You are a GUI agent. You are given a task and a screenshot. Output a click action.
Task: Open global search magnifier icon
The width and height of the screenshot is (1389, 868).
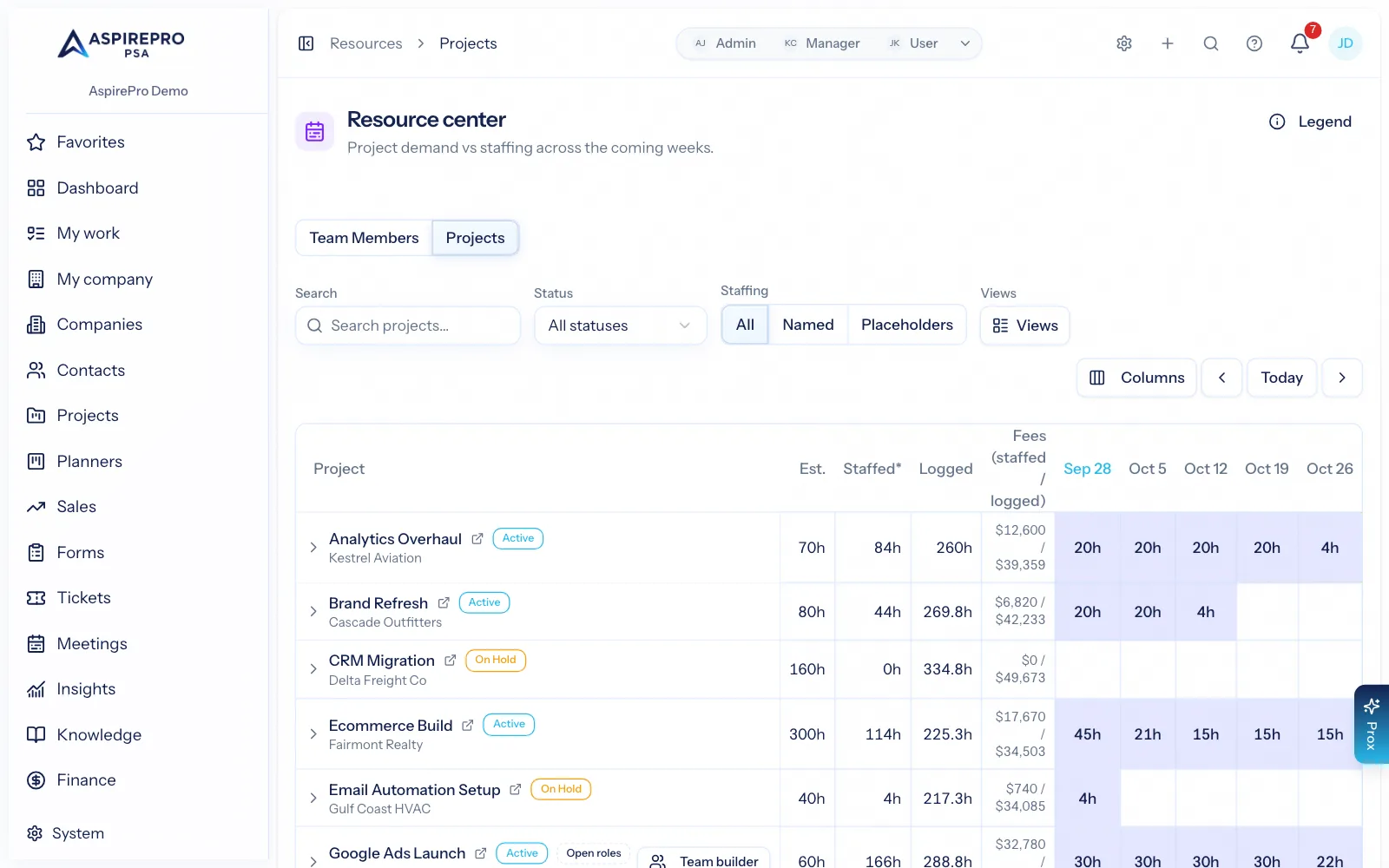click(1211, 43)
